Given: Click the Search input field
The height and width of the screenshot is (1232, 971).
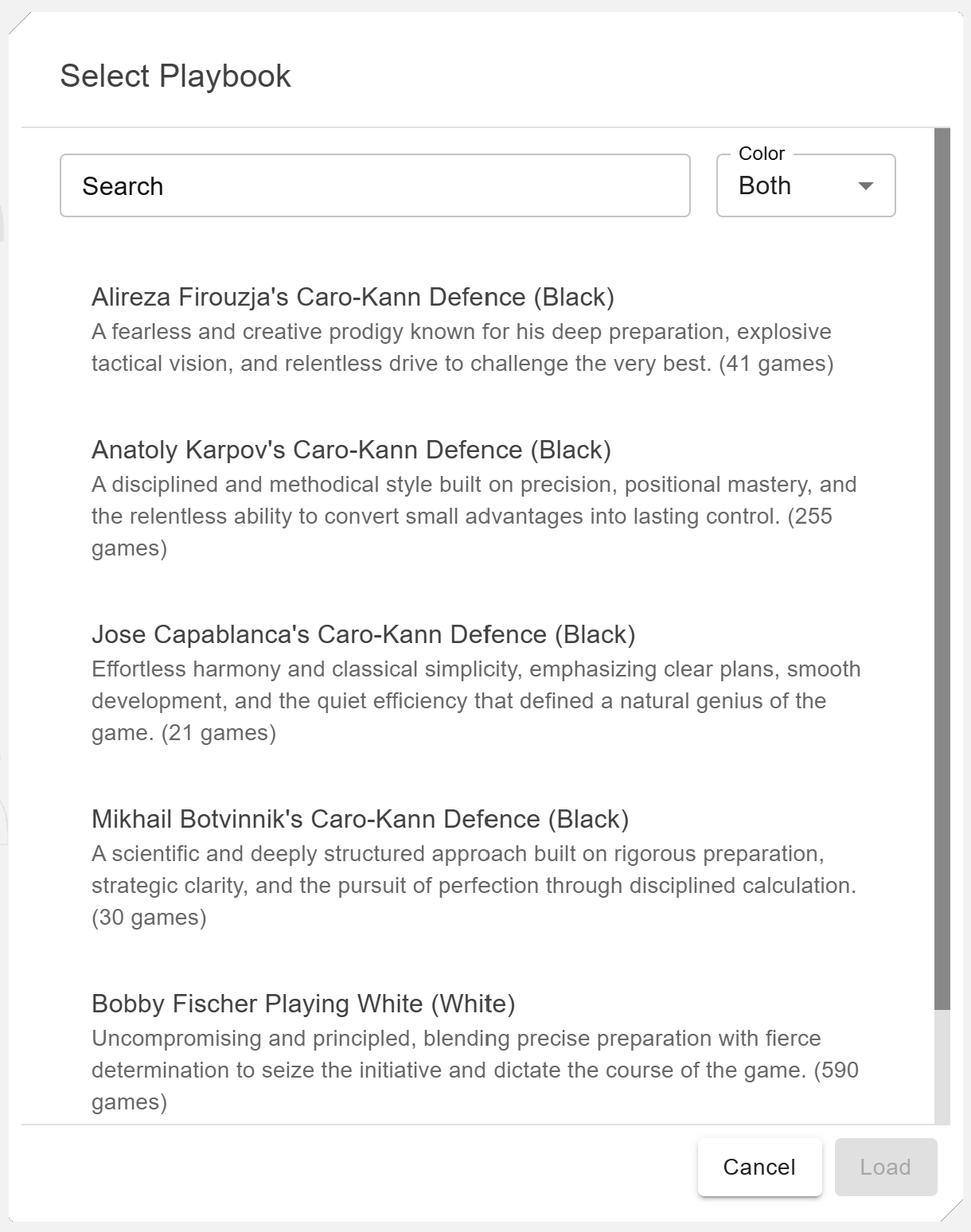Looking at the screenshot, I should (x=374, y=185).
